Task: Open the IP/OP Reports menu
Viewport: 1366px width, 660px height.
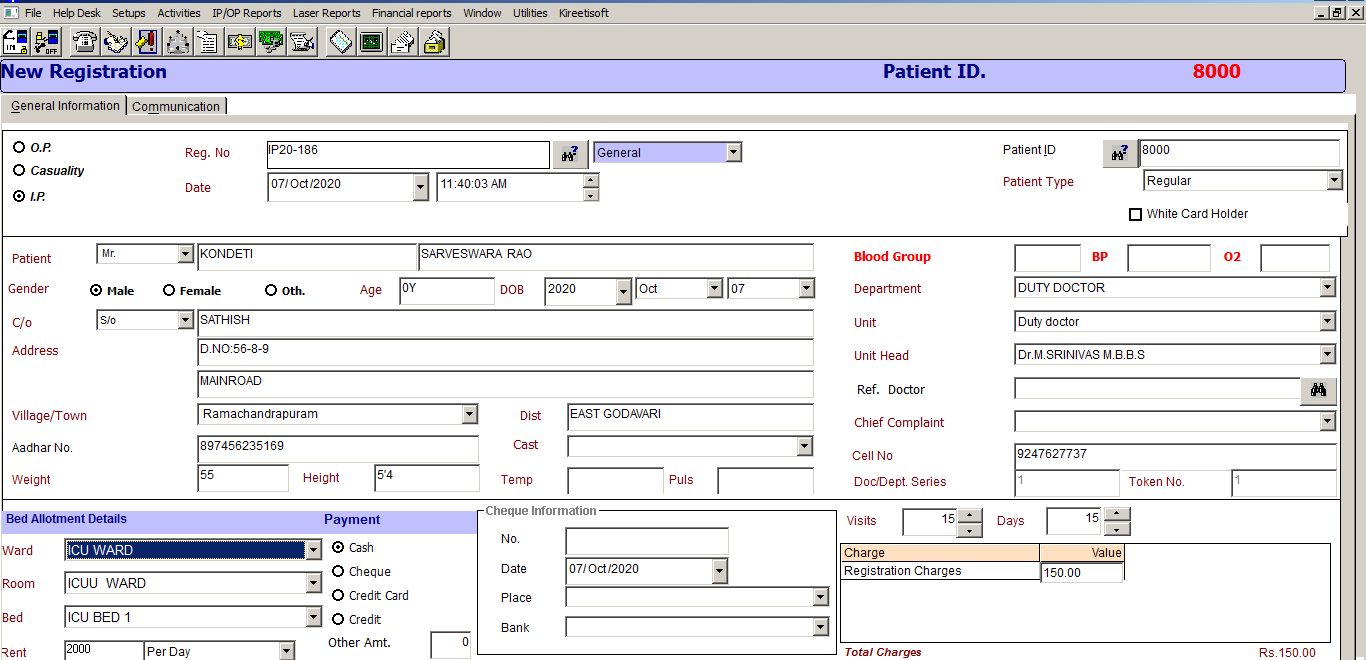Action: [247, 13]
